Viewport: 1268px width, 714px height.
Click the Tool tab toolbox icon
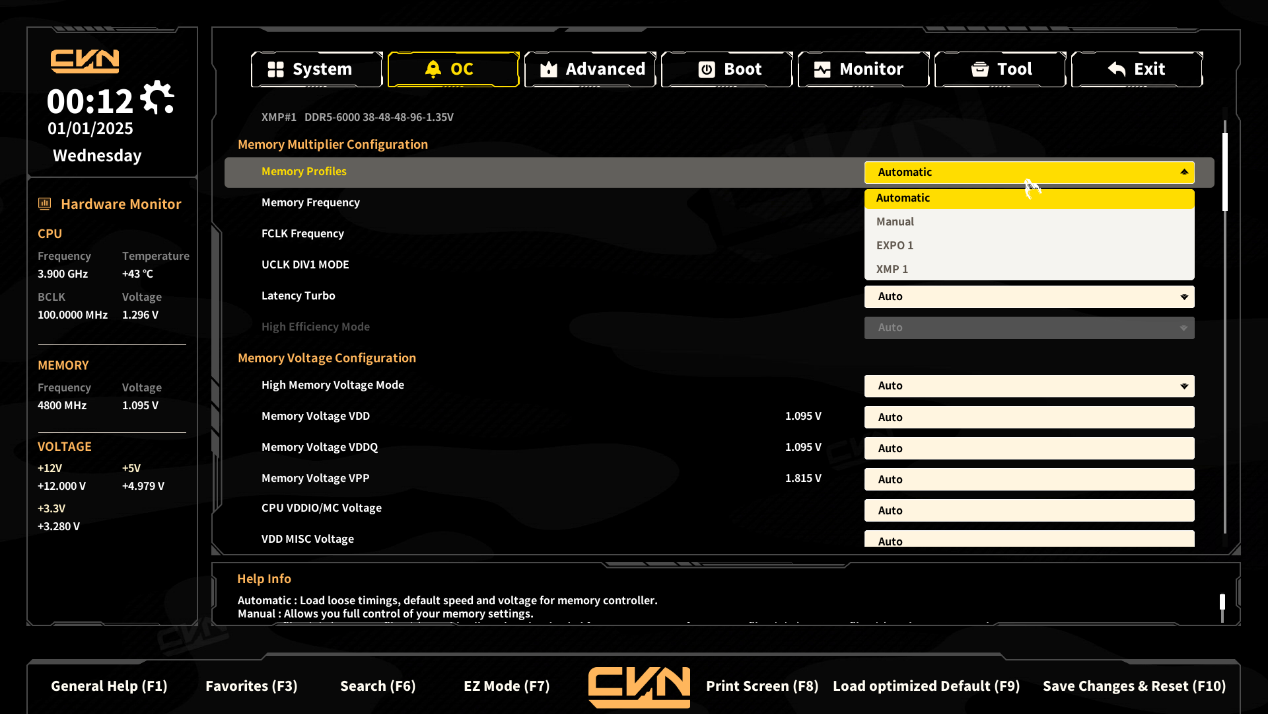click(x=980, y=69)
